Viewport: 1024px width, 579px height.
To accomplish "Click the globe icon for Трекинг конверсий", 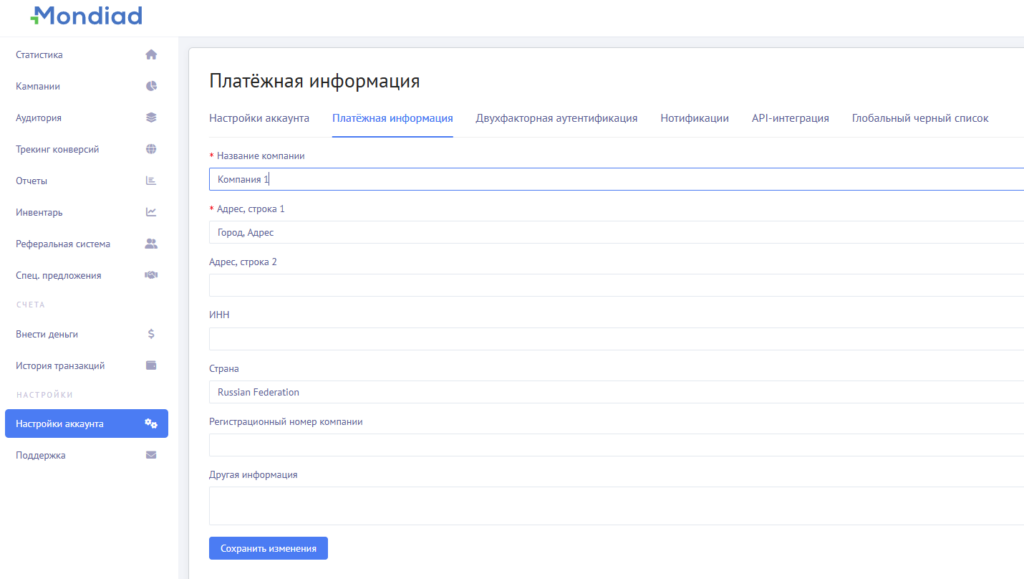I will coord(151,149).
